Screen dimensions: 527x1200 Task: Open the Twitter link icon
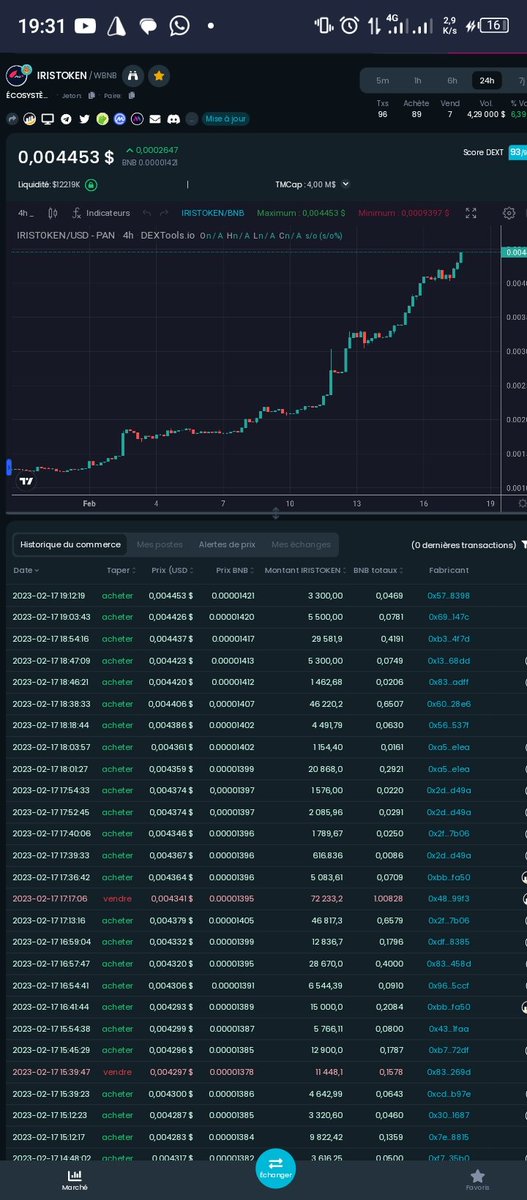(84, 119)
